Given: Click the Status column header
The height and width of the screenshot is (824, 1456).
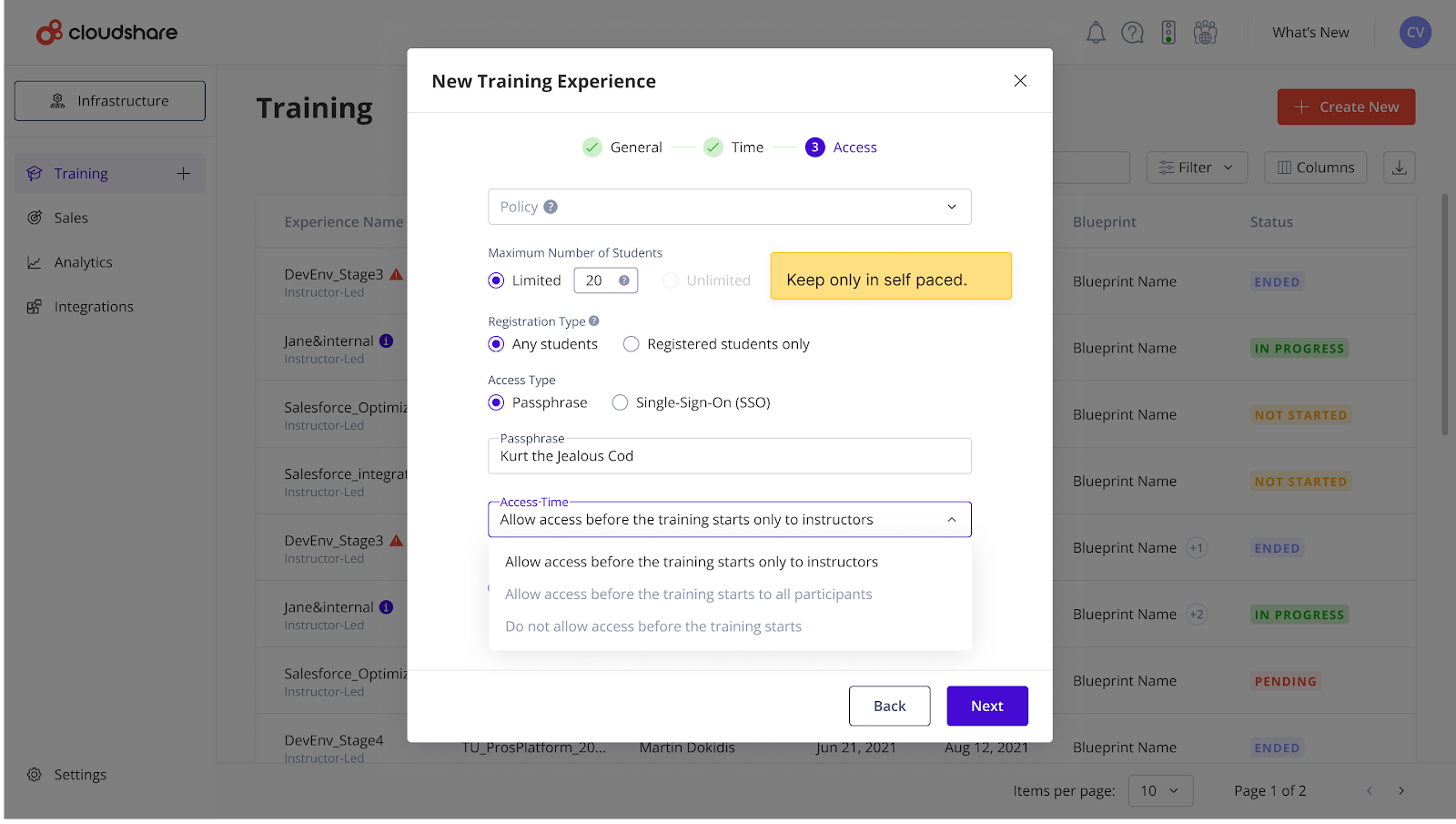Looking at the screenshot, I should [x=1270, y=222].
